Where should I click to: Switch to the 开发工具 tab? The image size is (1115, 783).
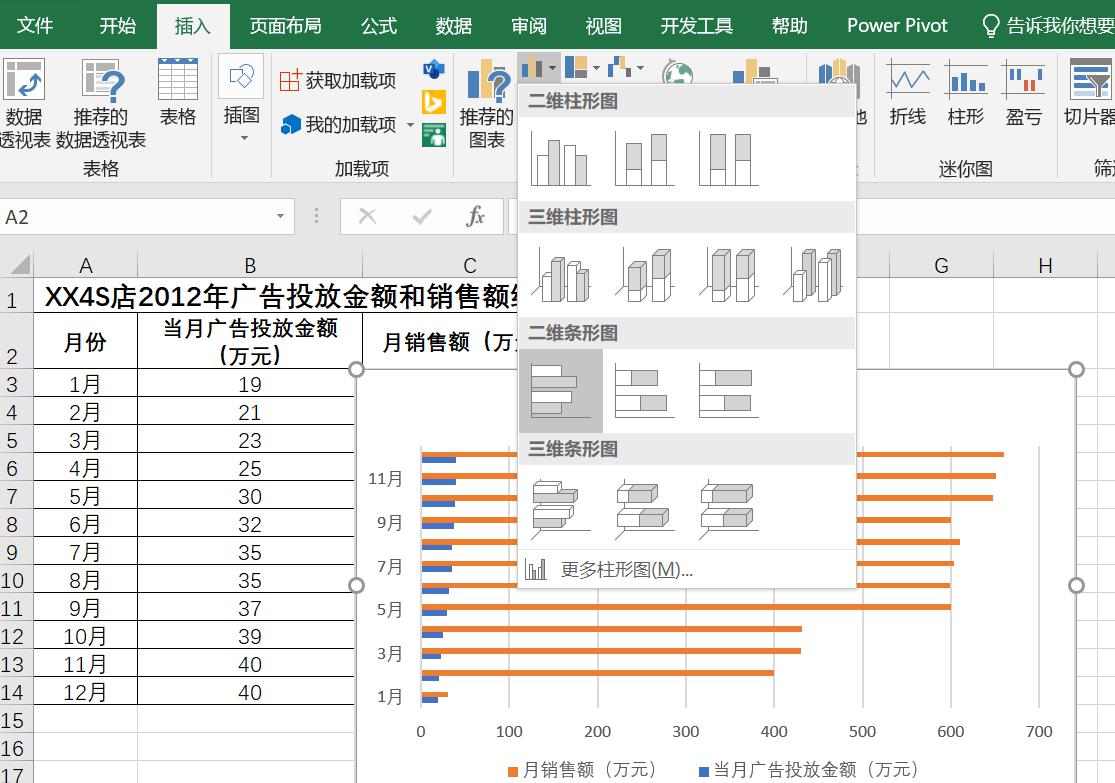[696, 26]
